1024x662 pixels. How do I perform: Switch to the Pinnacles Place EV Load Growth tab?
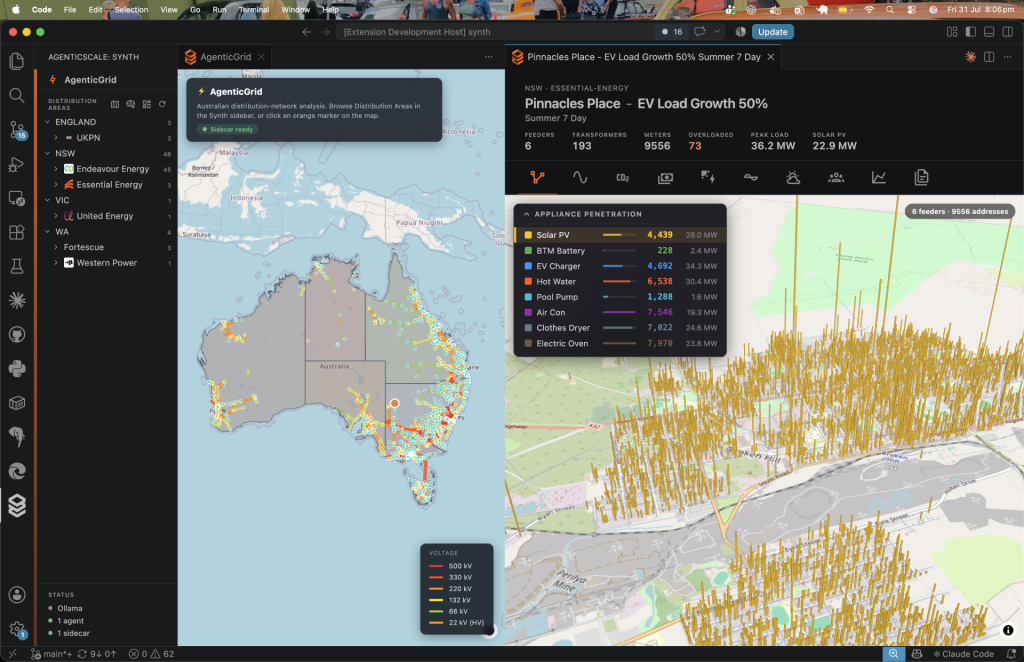(x=643, y=57)
